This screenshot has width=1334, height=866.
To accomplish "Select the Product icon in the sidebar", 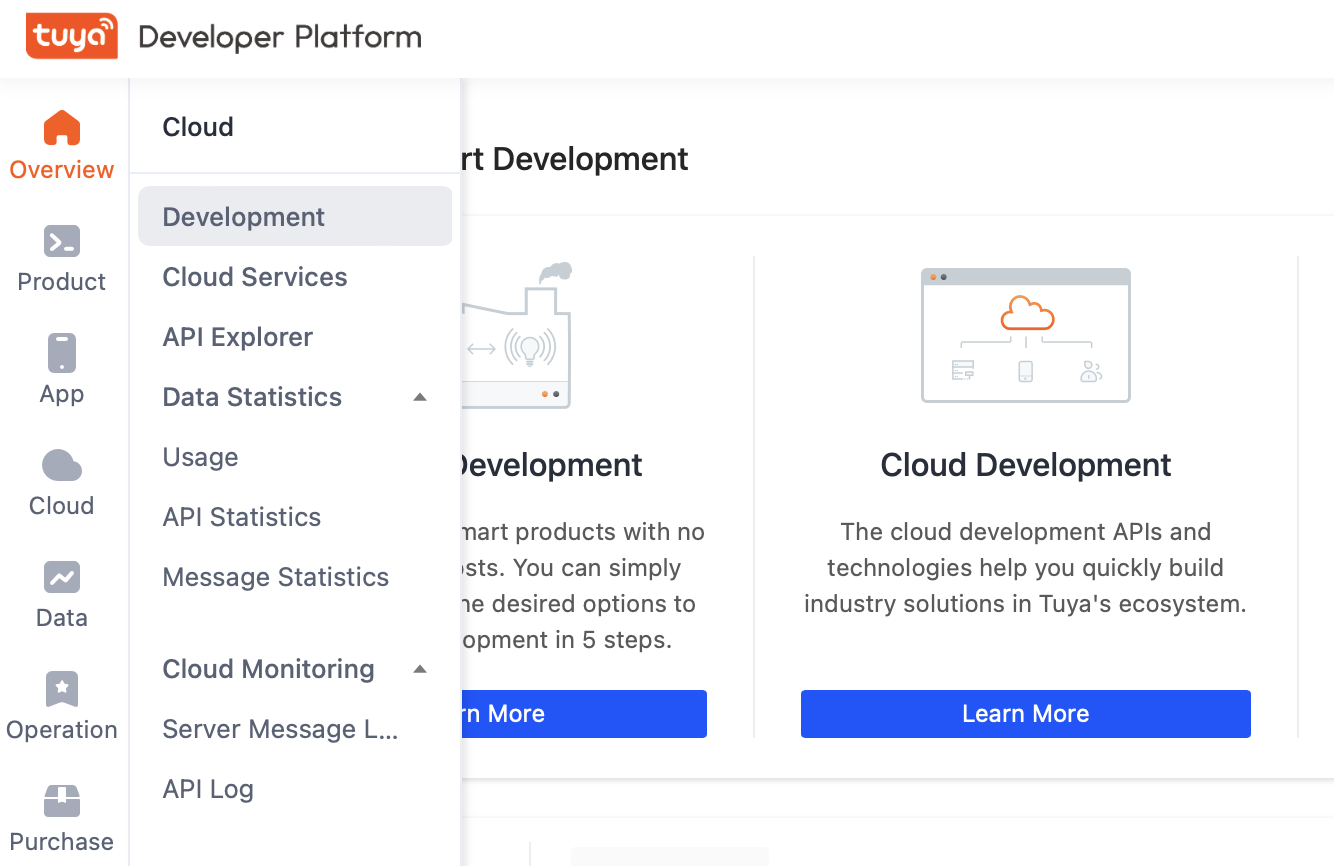I will [x=61, y=240].
